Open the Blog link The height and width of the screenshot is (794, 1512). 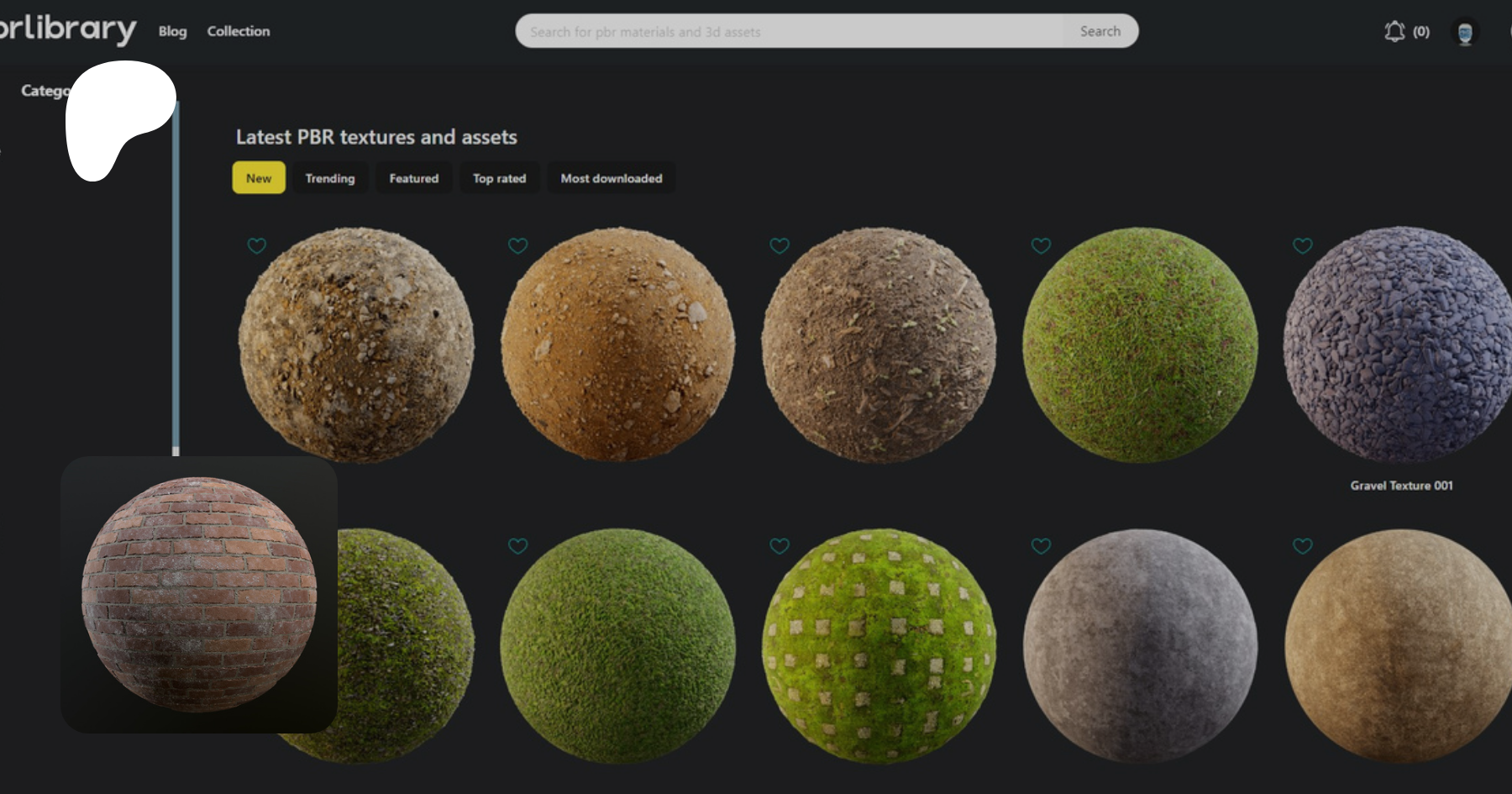pyautogui.click(x=172, y=31)
